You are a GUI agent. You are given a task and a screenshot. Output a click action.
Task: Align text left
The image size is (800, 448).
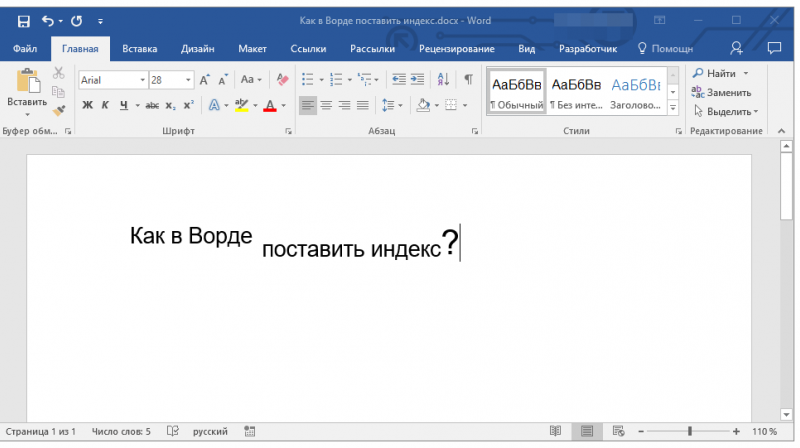click(308, 105)
